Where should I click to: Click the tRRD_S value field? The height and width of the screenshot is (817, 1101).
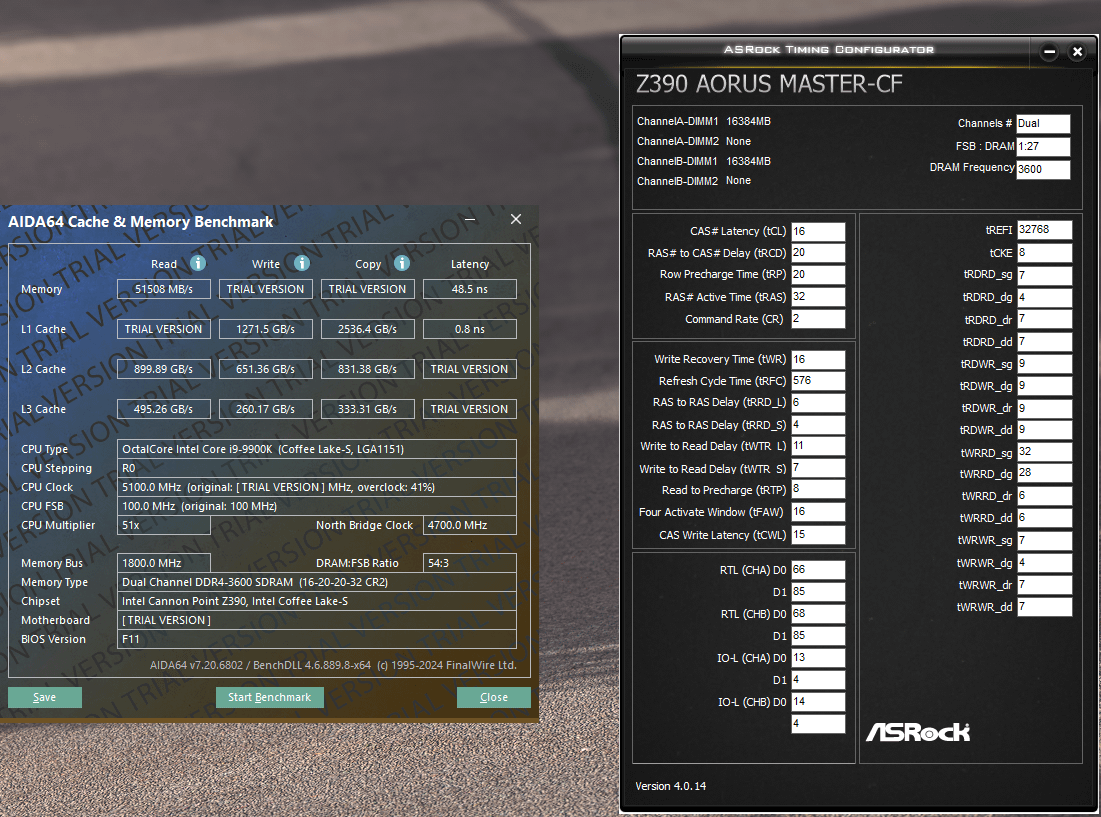coord(818,425)
